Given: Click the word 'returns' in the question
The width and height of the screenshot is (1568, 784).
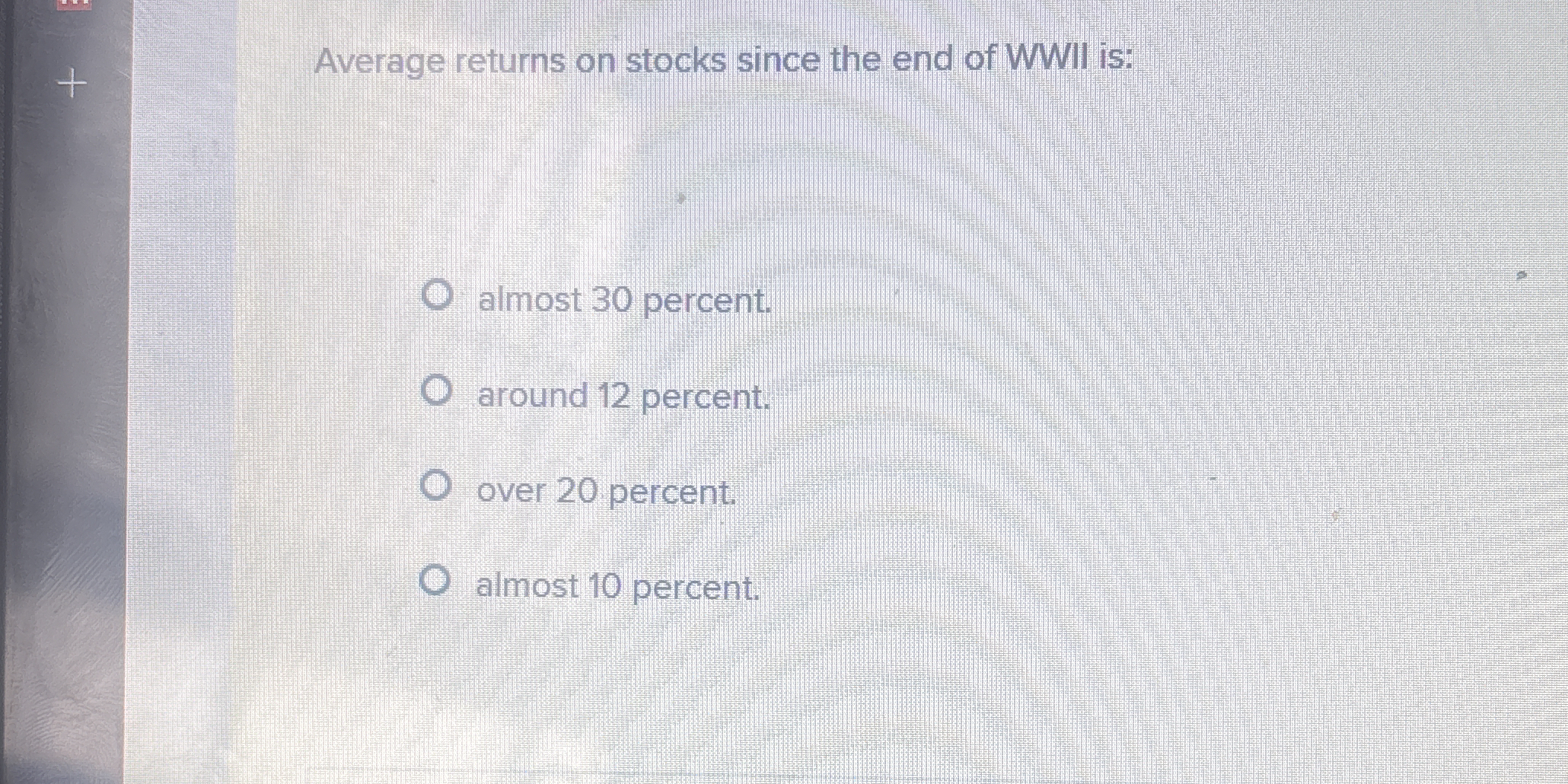Looking at the screenshot, I should [510, 61].
